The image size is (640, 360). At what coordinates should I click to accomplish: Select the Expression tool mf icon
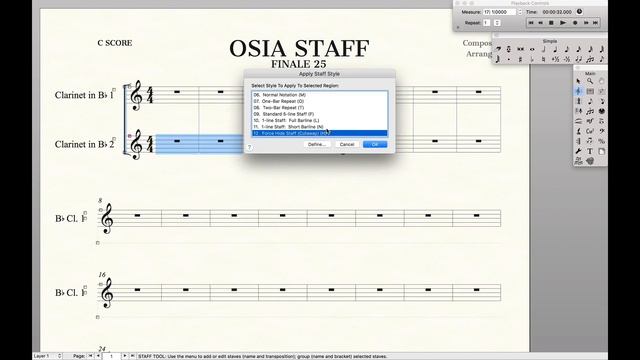click(590, 121)
